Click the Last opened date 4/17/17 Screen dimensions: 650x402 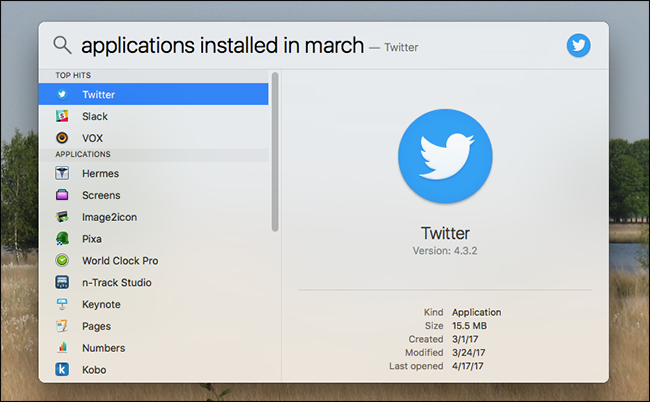tap(468, 366)
